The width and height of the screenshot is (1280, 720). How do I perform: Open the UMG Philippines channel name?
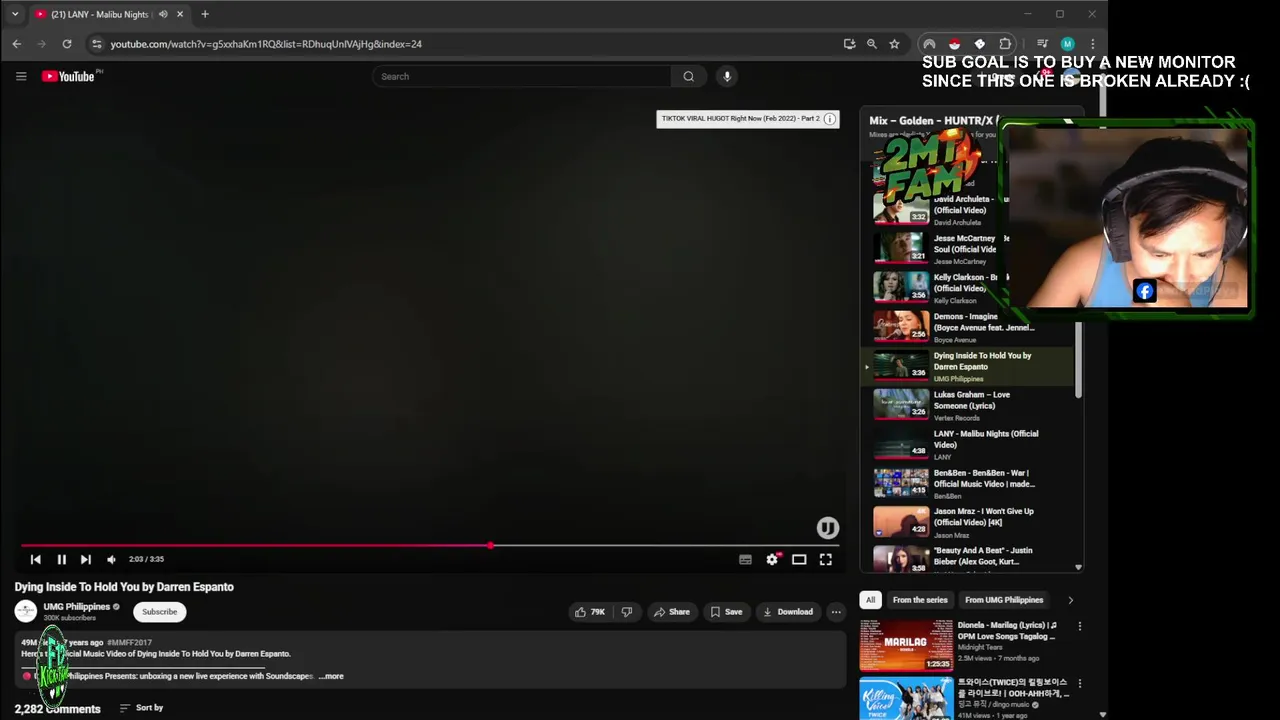tap(77, 606)
